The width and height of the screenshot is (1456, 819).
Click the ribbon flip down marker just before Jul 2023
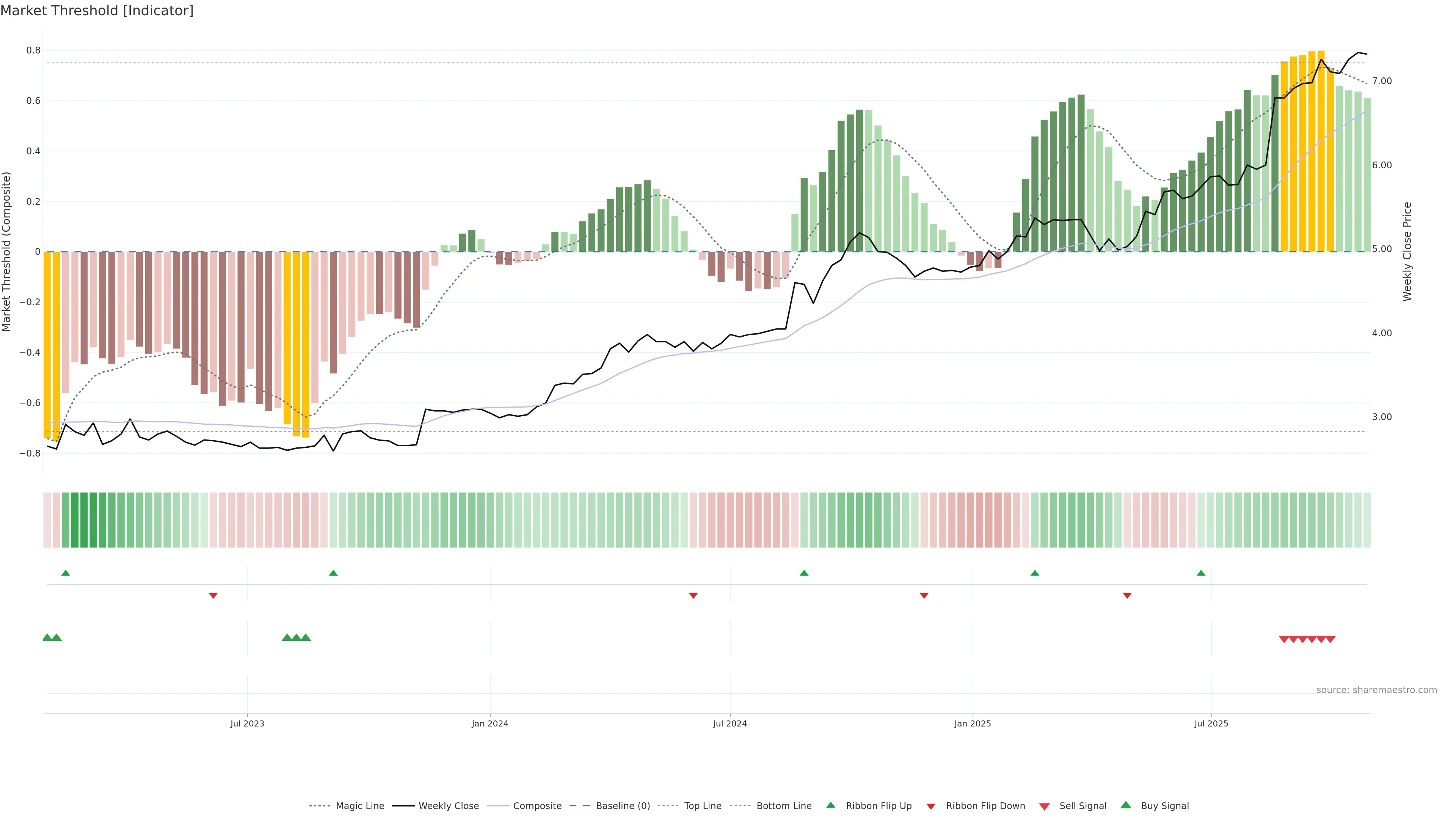tap(213, 595)
